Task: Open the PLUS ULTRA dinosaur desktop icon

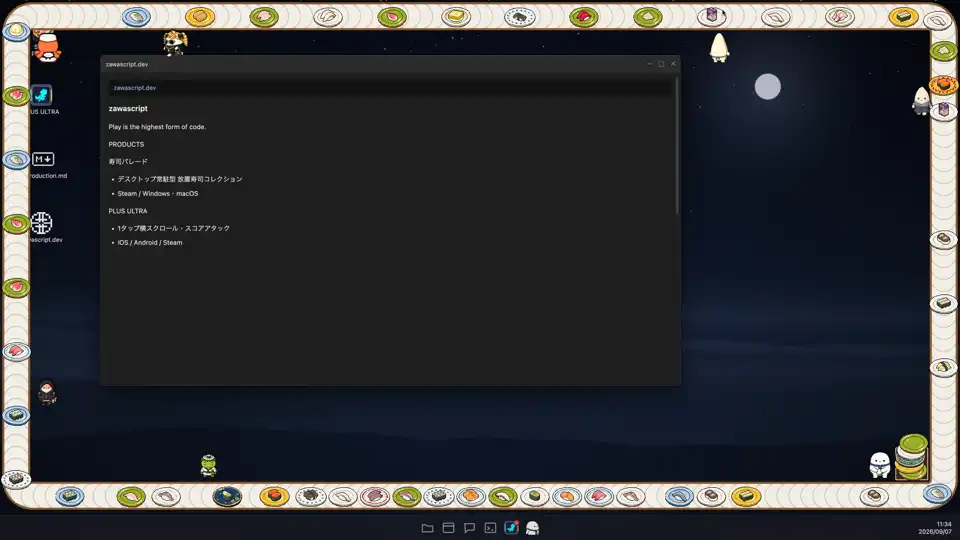Action: click(42, 95)
